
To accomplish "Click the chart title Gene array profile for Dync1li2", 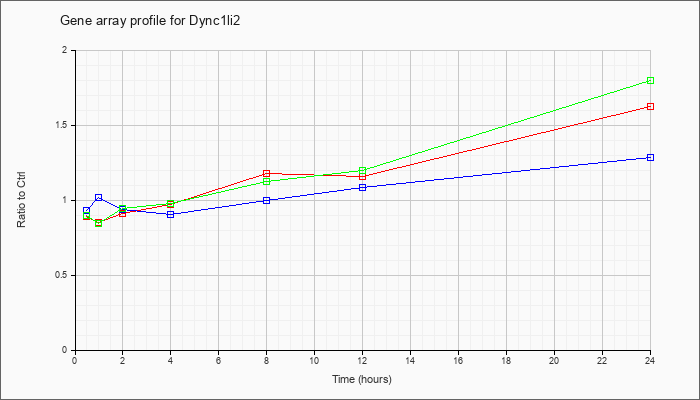I will tap(150, 21).
